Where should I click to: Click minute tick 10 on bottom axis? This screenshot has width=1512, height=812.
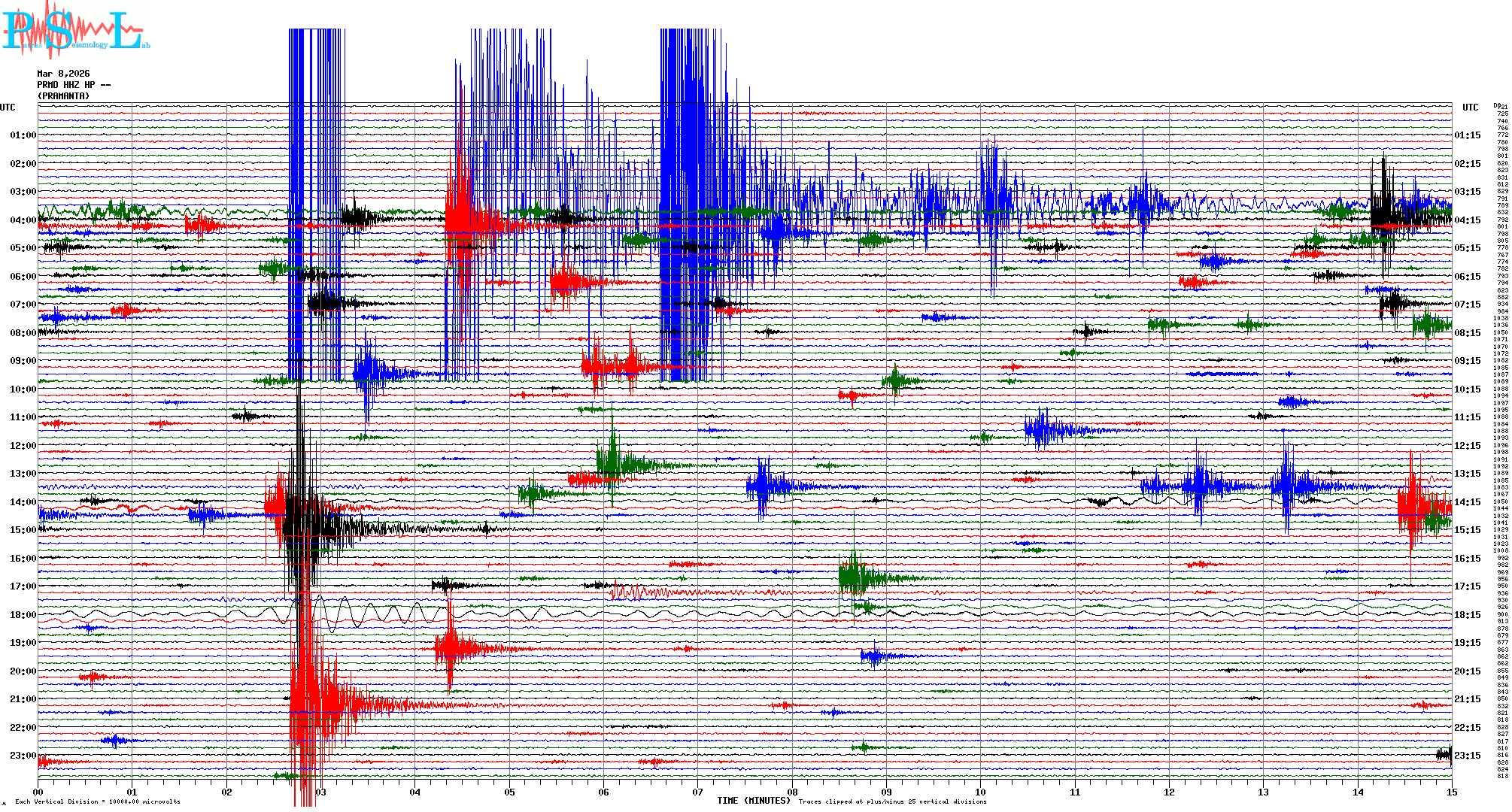pyautogui.click(x=980, y=792)
